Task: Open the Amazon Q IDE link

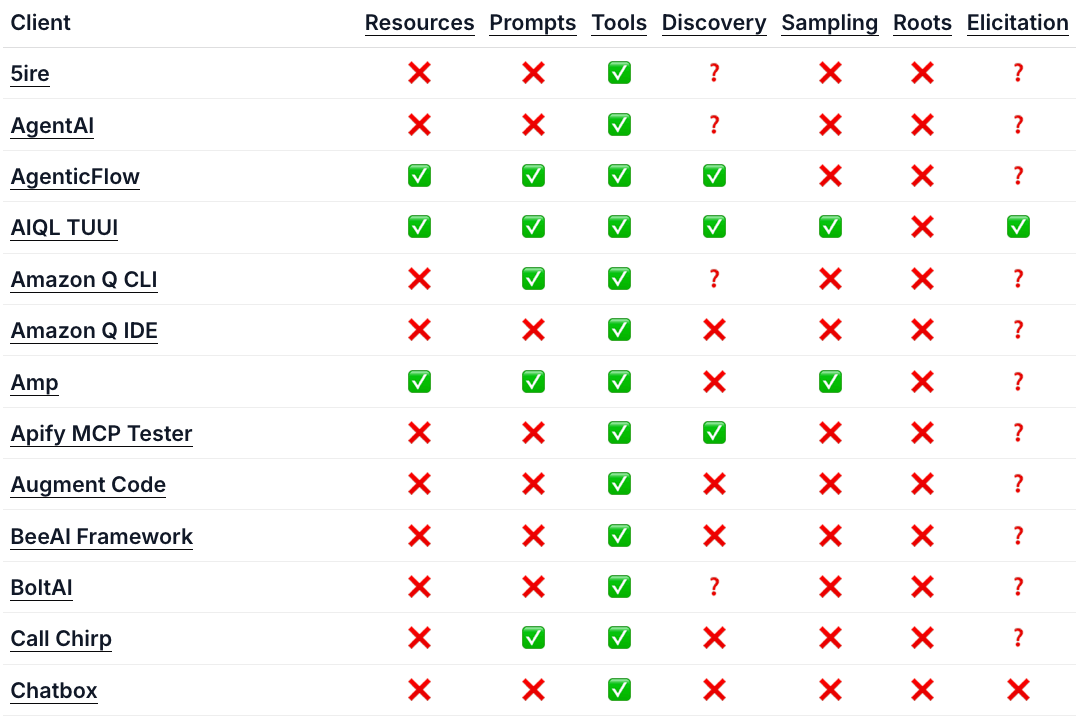Action: [x=84, y=331]
